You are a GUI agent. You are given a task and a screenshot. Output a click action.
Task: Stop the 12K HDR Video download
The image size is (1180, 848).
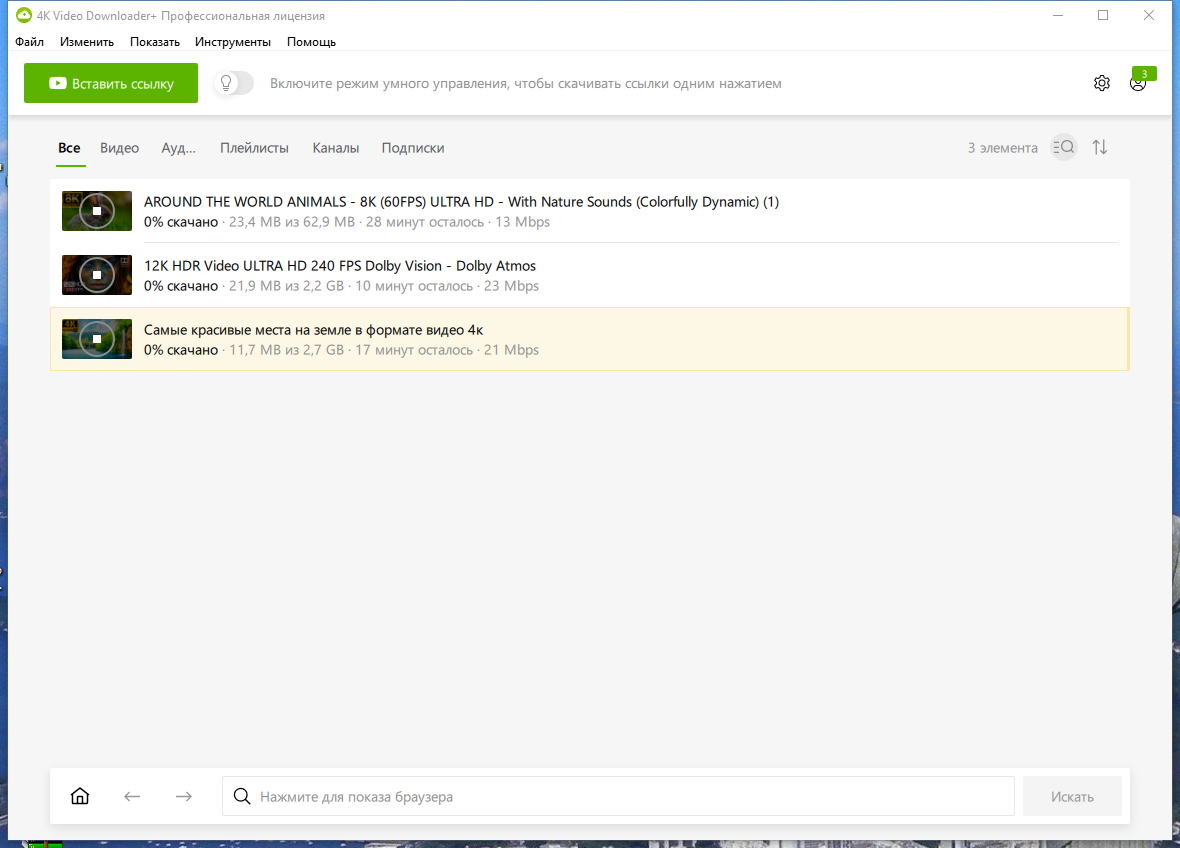[96, 275]
